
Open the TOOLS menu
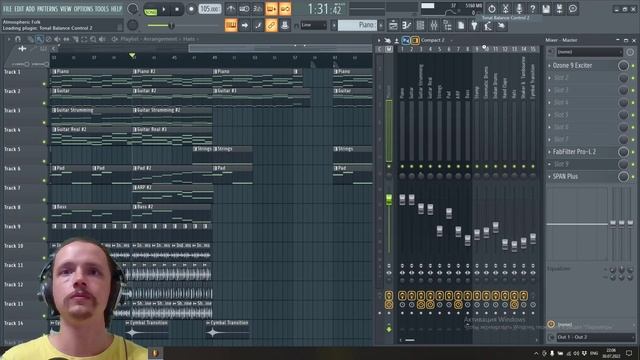click(x=102, y=9)
